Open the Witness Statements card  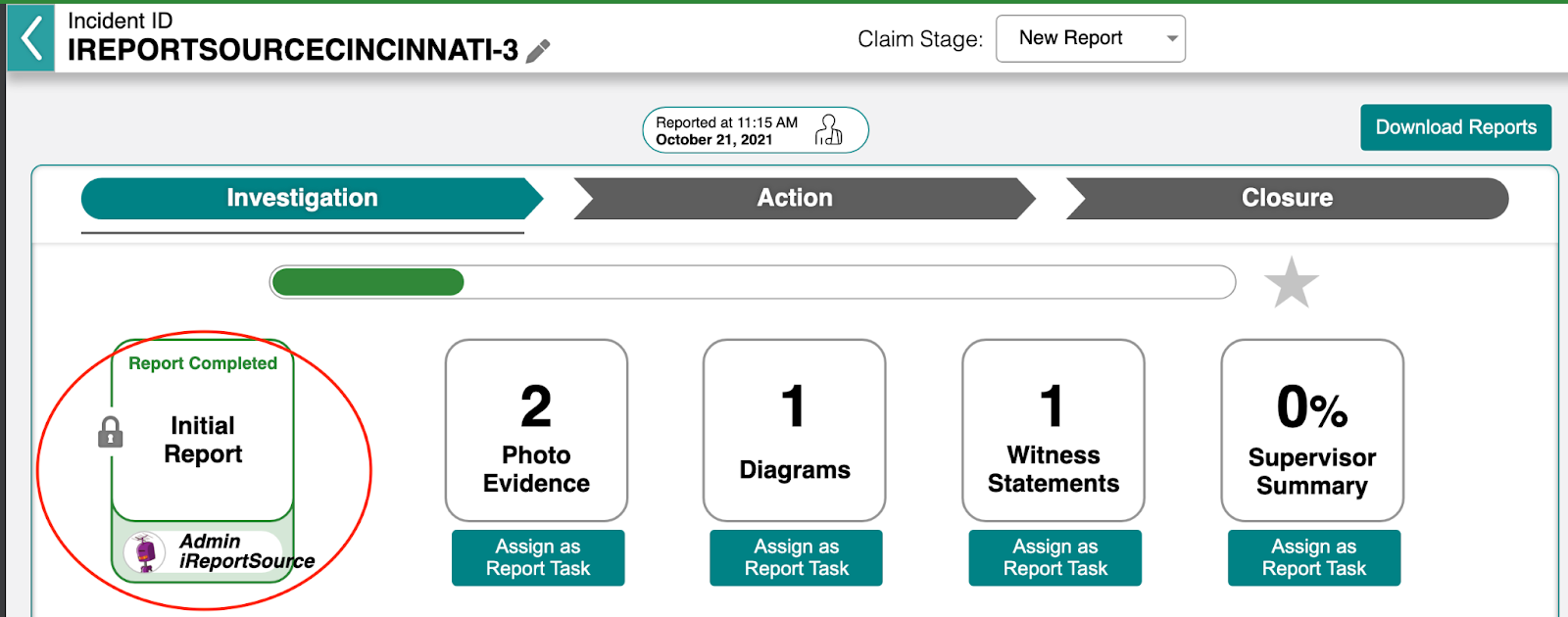[1053, 430]
